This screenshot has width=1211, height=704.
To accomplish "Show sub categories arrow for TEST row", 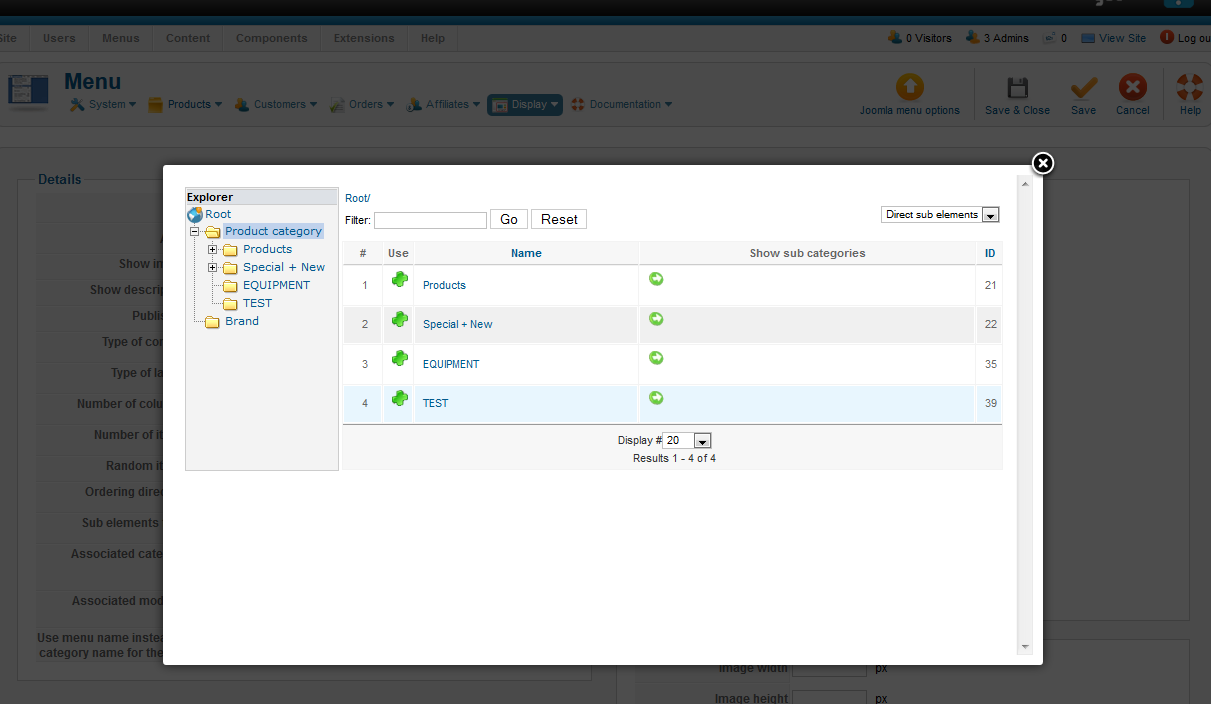I will [x=656, y=398].
